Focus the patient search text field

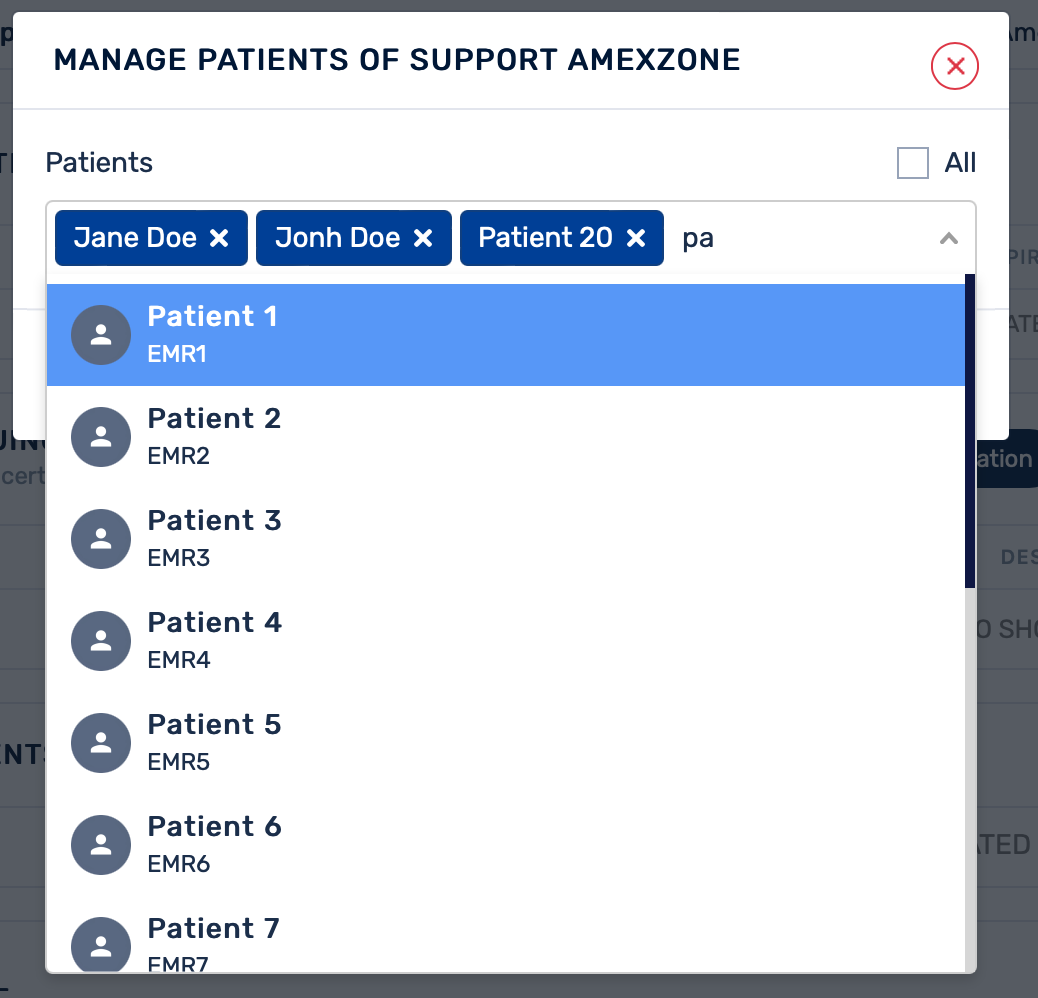[x=800, y=238]
